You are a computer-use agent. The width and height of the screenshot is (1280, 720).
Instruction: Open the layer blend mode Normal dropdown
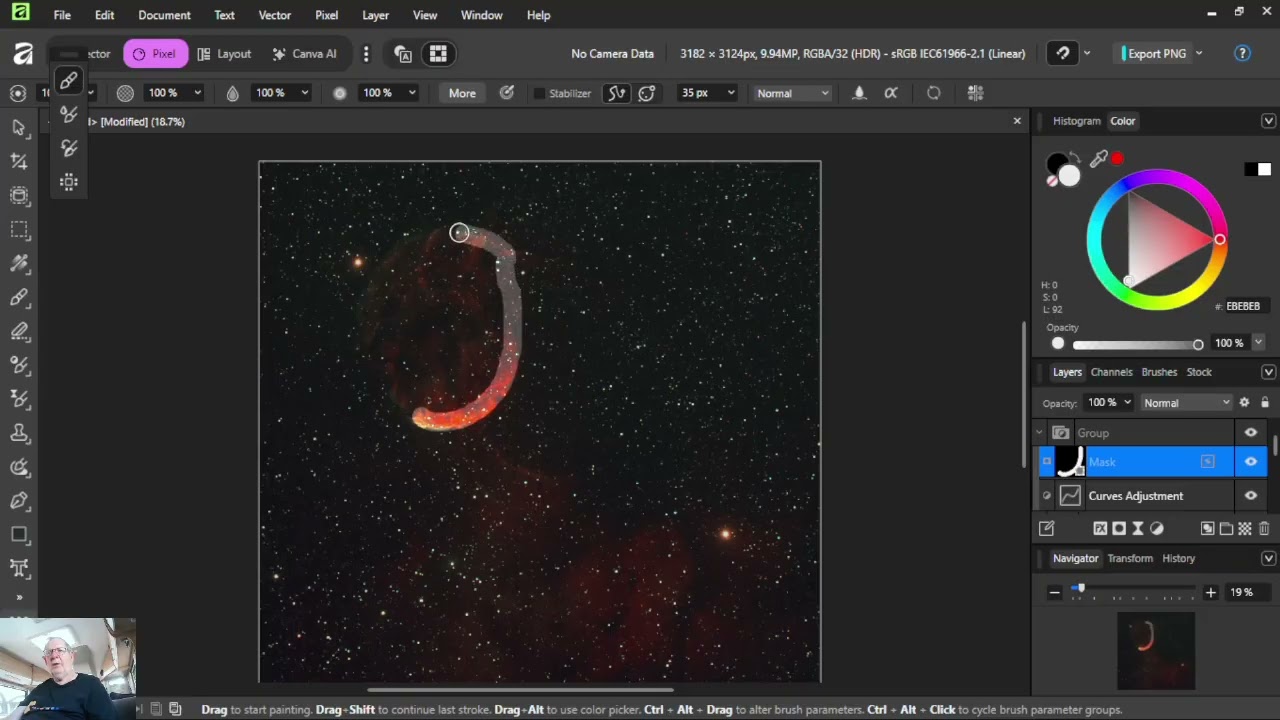pos(1186,402)
